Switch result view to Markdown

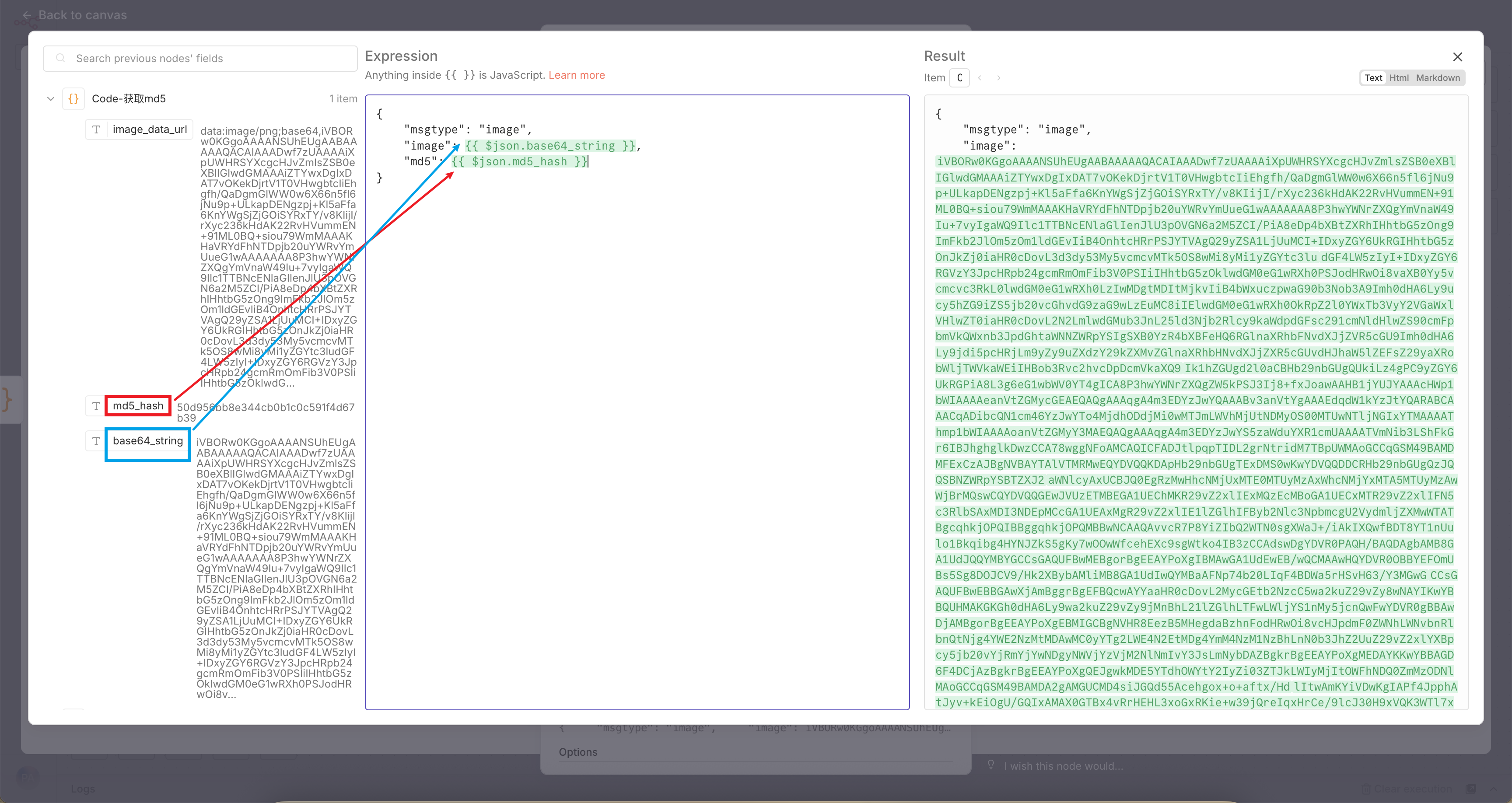pyautogui.click(x=1438, y=78)
